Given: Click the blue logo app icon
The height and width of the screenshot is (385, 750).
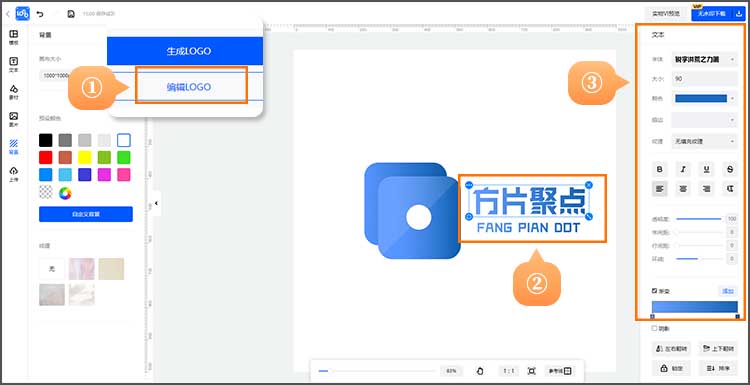Looking at the screenshot, I should point(22,14).
